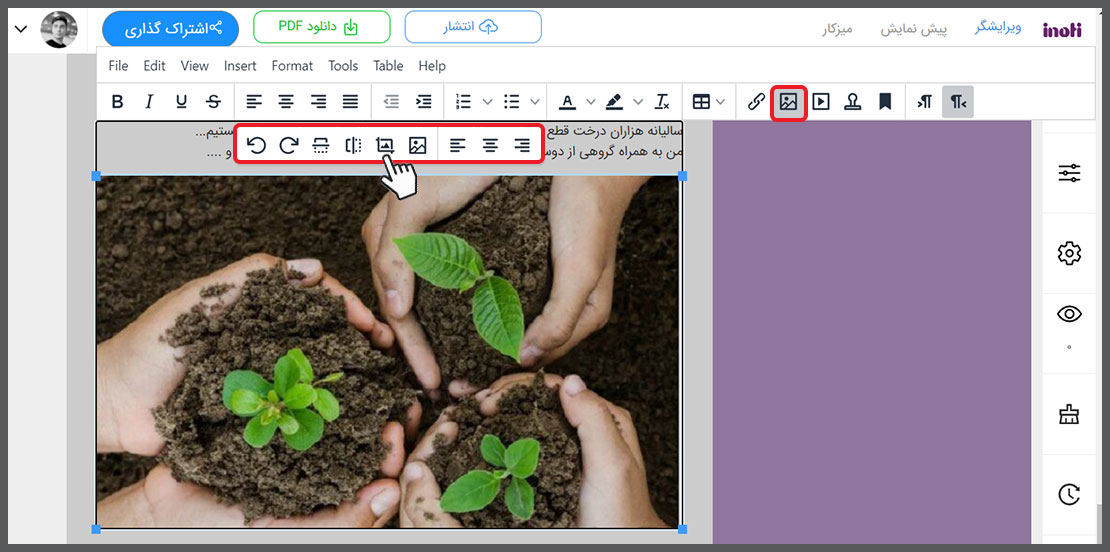Clear formatting with the Tx icon
1110x552 pixels.
[x=662, y=101]
